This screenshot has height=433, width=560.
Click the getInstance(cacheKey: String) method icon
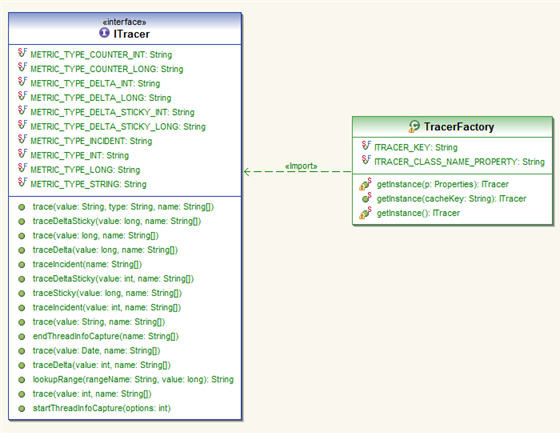(x=366, y=198)
